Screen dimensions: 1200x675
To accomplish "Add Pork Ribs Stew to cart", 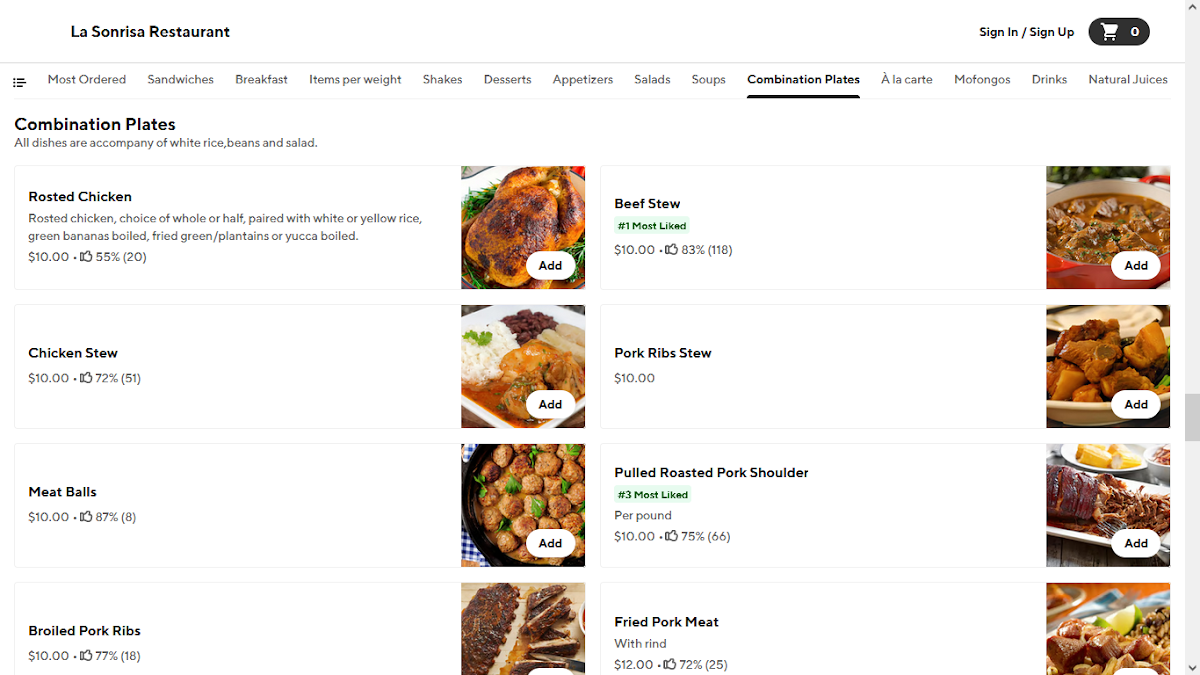I will click(x=1136, y=405).
